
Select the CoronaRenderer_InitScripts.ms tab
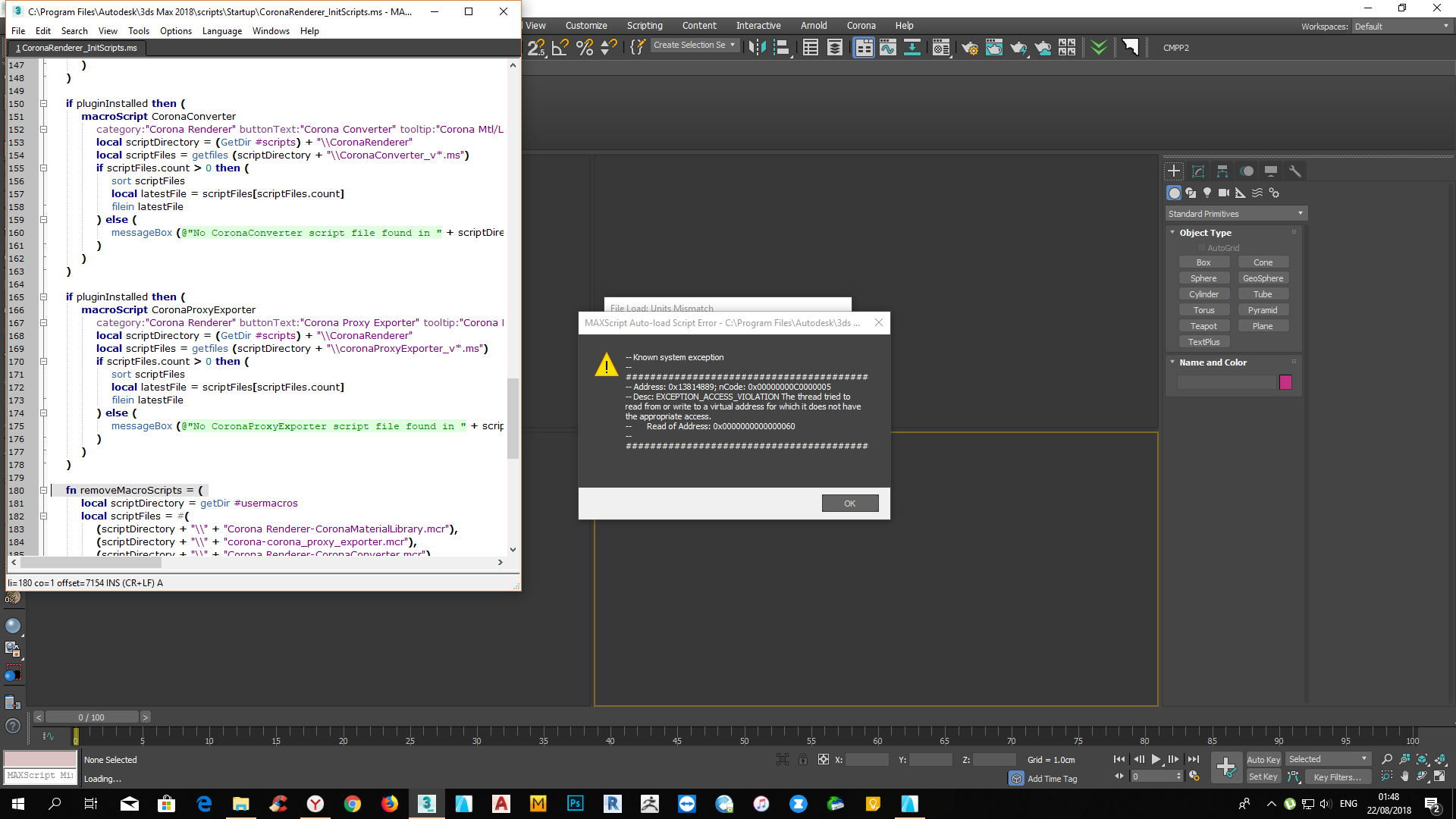coord(77,48)
